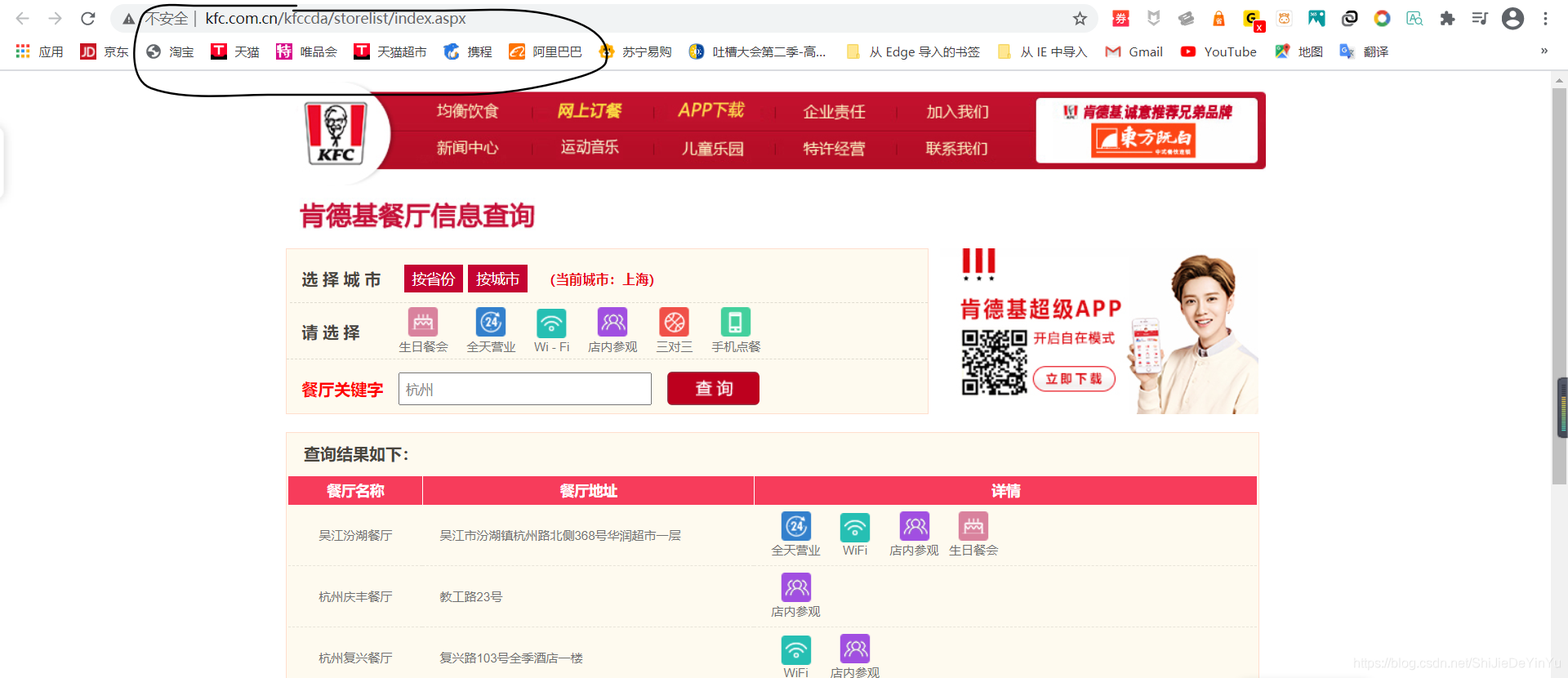Viewport: 1568px width, 678px height.
Task: Open the 按城市 tab
Action: [x=497, y=279]
